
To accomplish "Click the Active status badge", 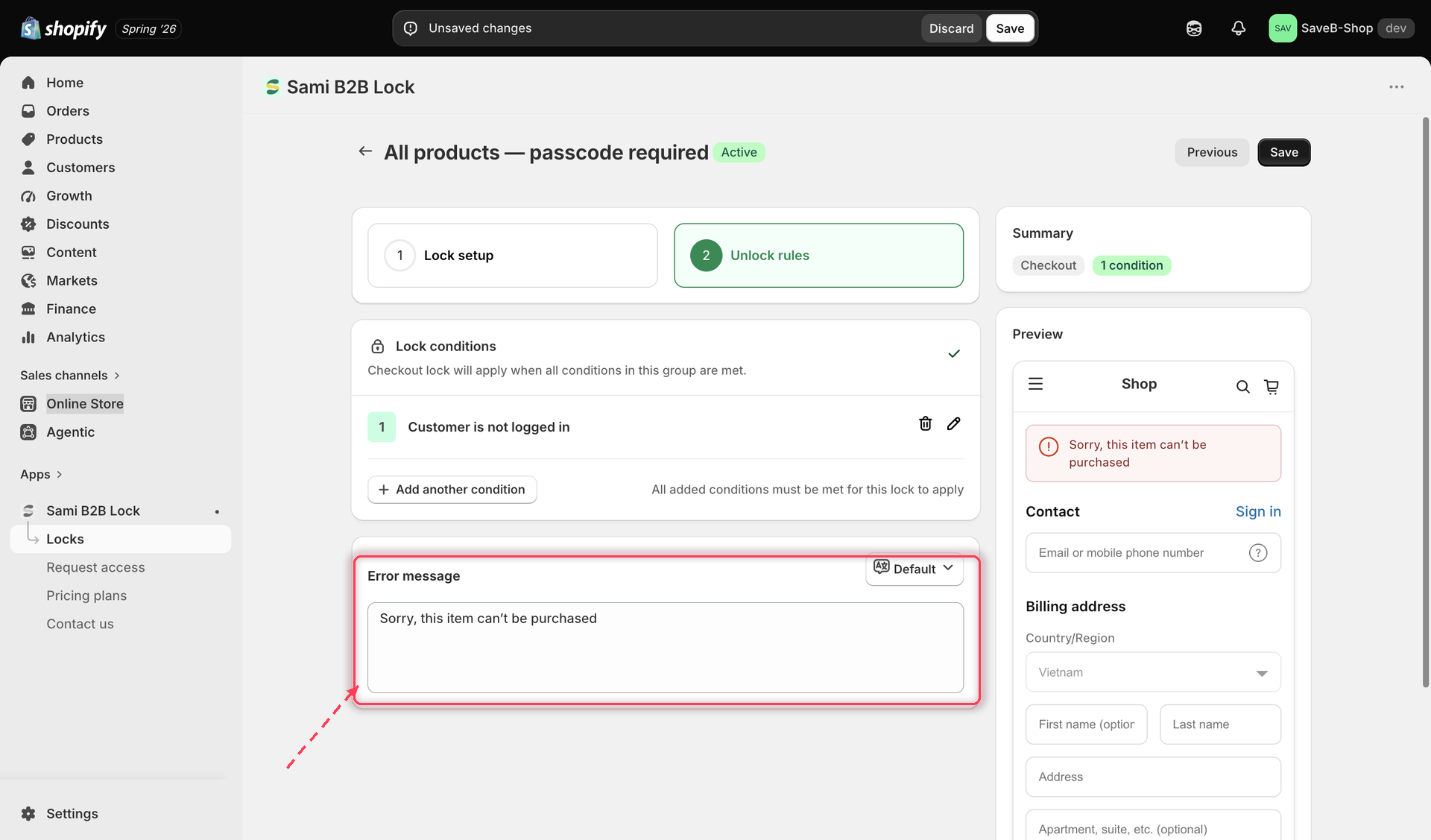I will point(739,152).
